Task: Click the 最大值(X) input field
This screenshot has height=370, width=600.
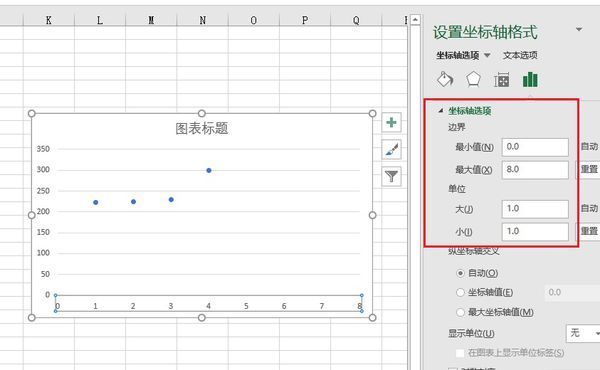Action: (x=535, y=170)
